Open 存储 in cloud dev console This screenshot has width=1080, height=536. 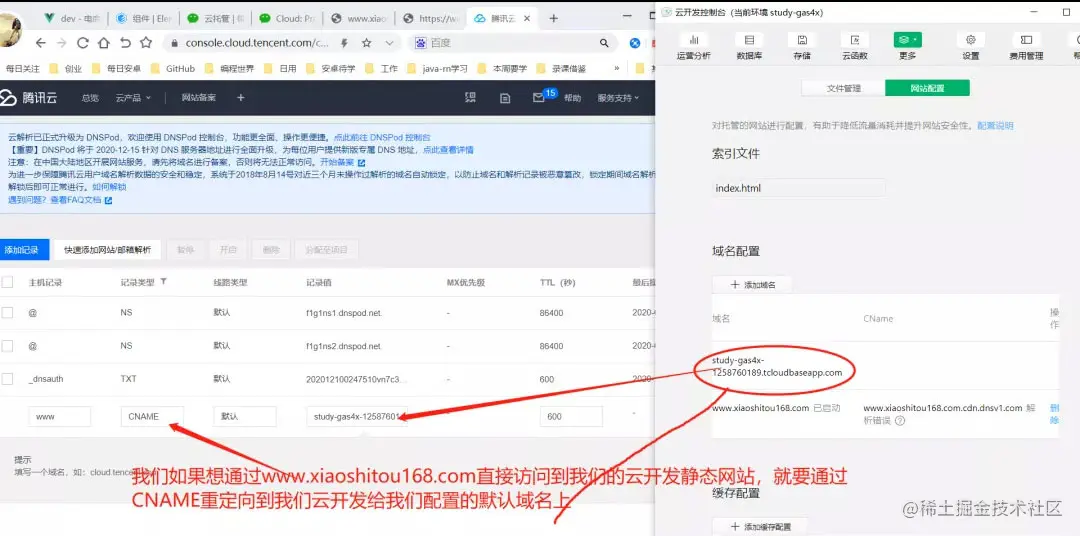[x=802, y=47]
